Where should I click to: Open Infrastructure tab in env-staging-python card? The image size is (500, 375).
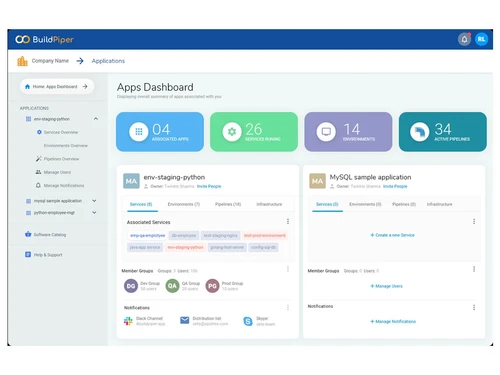(x=269, y=204)
